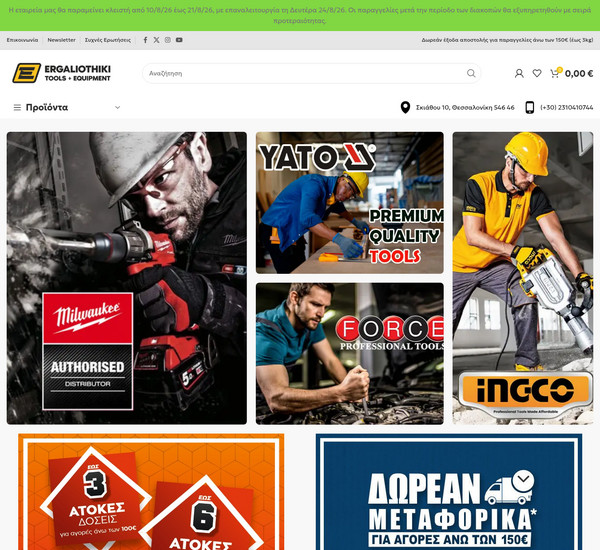This screenshot has width=600, height=550.
Task: Click the free shipping notice for orders over 150€
Action: click(x=507, y=40)
